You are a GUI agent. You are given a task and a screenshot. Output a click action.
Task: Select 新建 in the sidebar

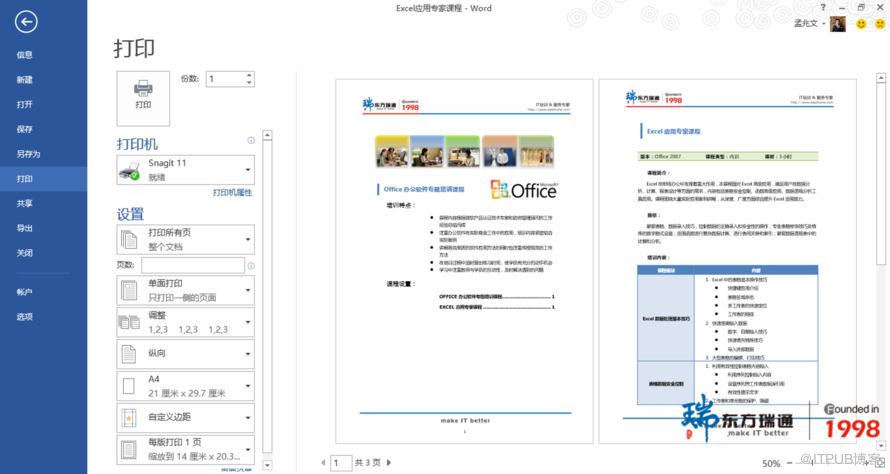pos(24,80)
